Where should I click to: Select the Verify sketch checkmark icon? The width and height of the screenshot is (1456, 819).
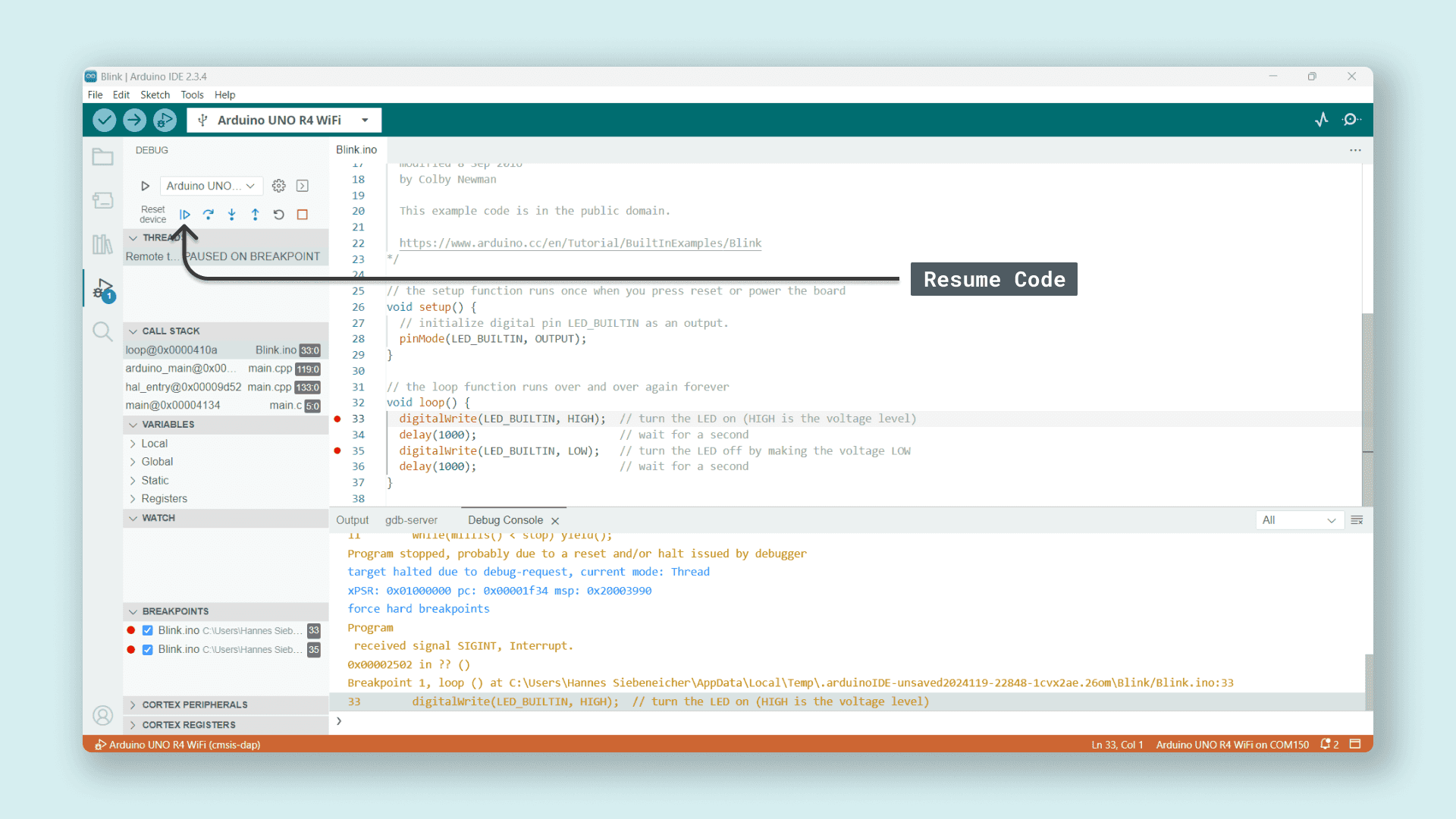[x=104, y=120]
